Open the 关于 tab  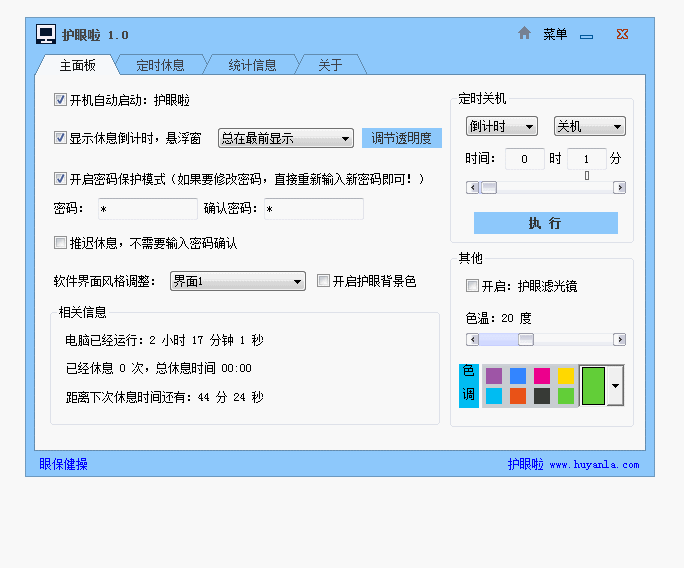pos(330,65)
